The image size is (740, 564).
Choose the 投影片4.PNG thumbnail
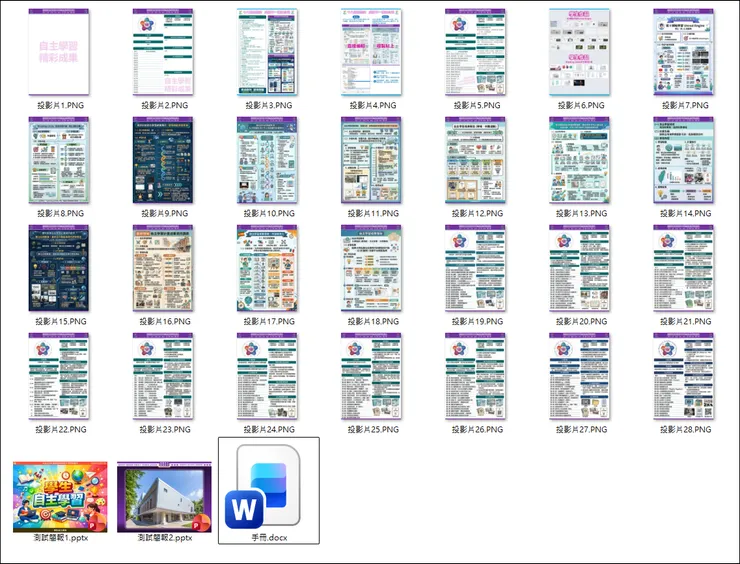tap(371, 52)
